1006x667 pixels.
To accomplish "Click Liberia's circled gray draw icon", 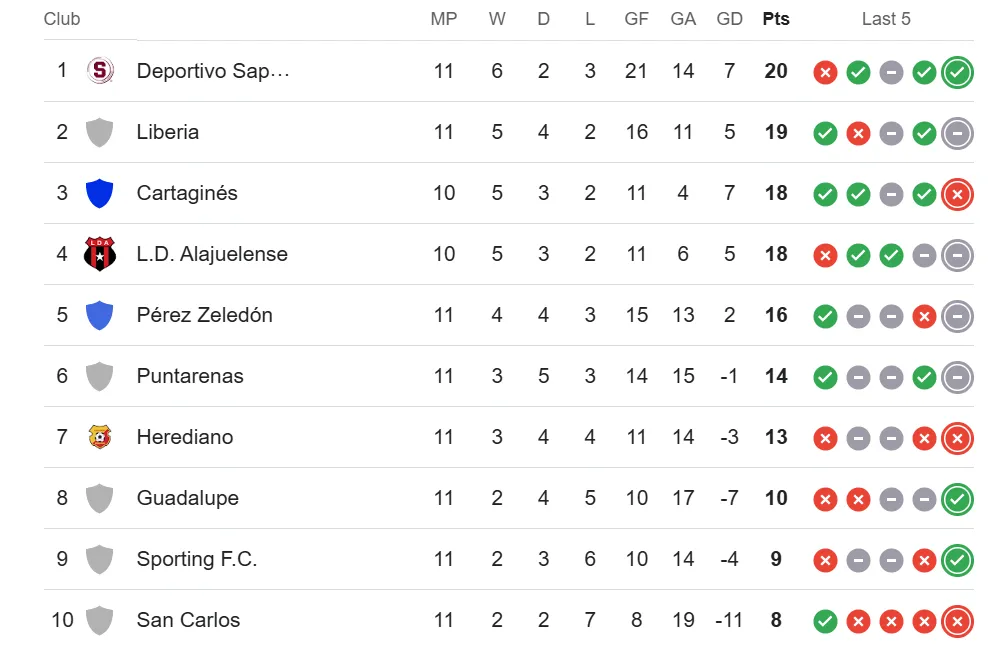I will 956,133.
